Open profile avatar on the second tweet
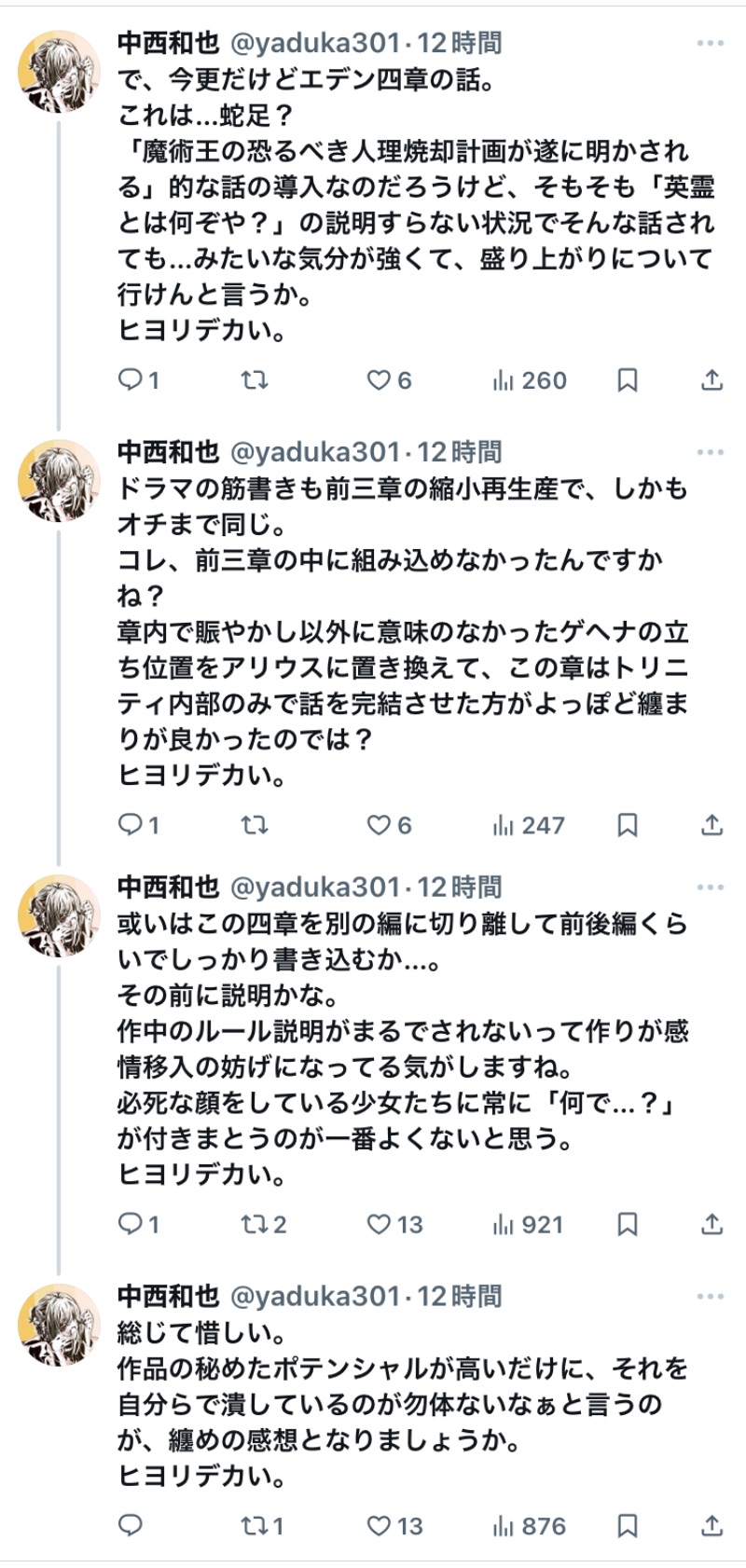Viewport: 746px width, 1568px height. pos(59,480)
